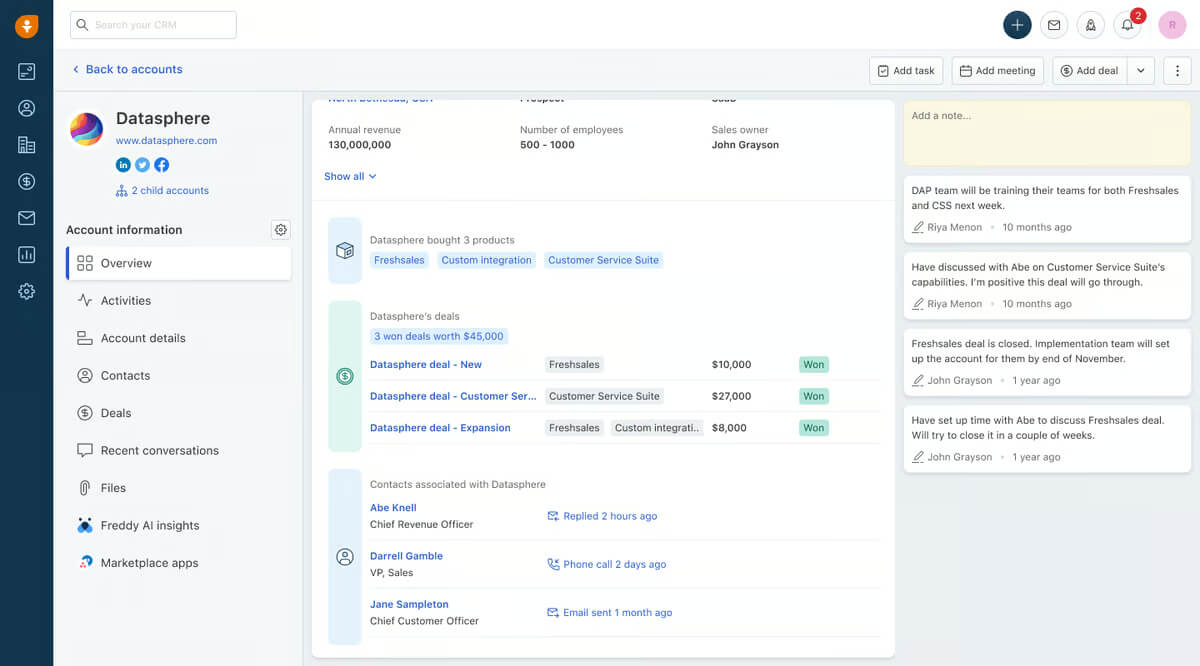1200x666 pixels.
Task: Open Datasphere deal - Customer Service deal
Action: [453, 396]
